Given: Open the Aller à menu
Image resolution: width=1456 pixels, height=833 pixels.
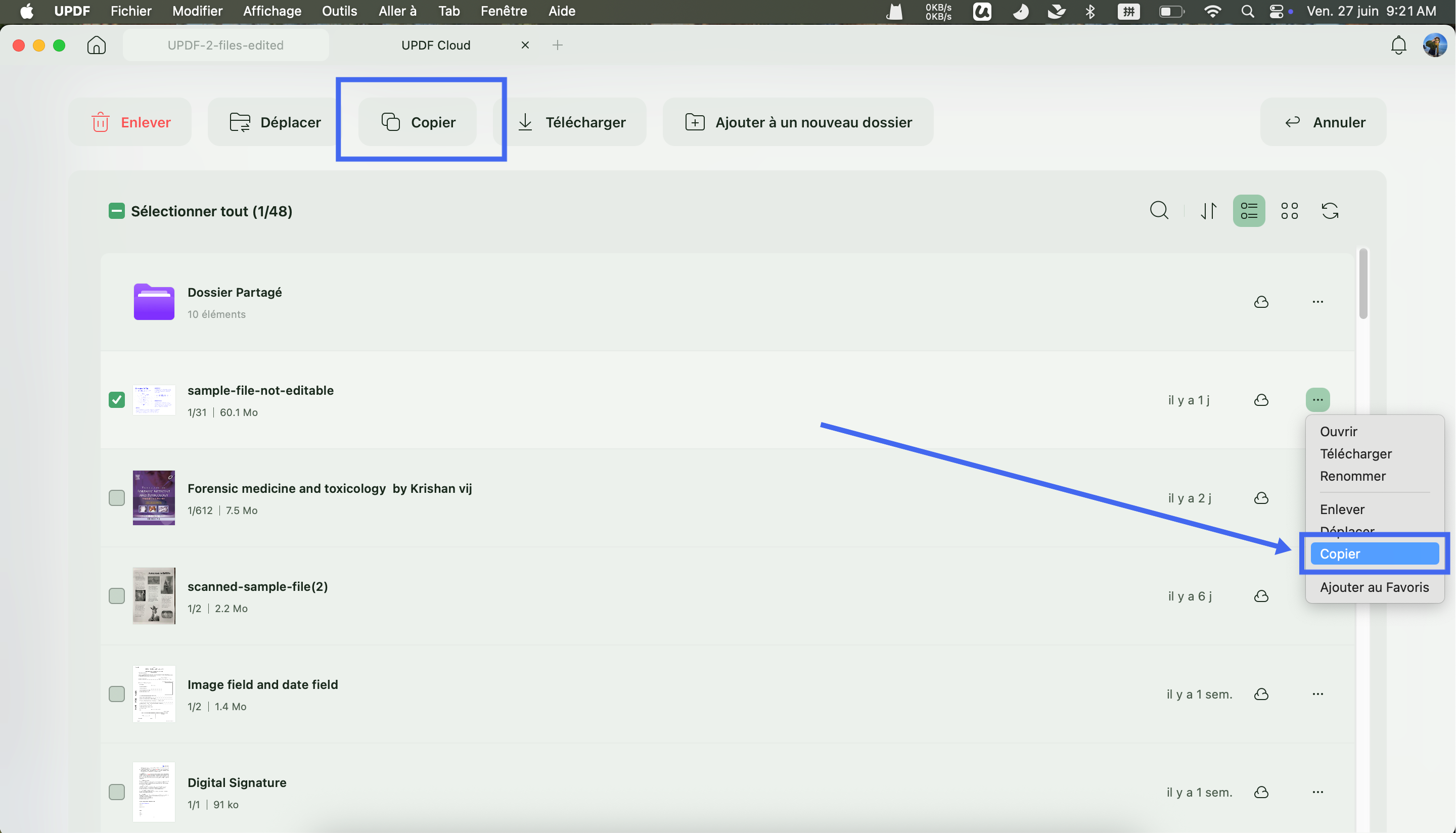Looking at the screenshot, I should 397,12.
